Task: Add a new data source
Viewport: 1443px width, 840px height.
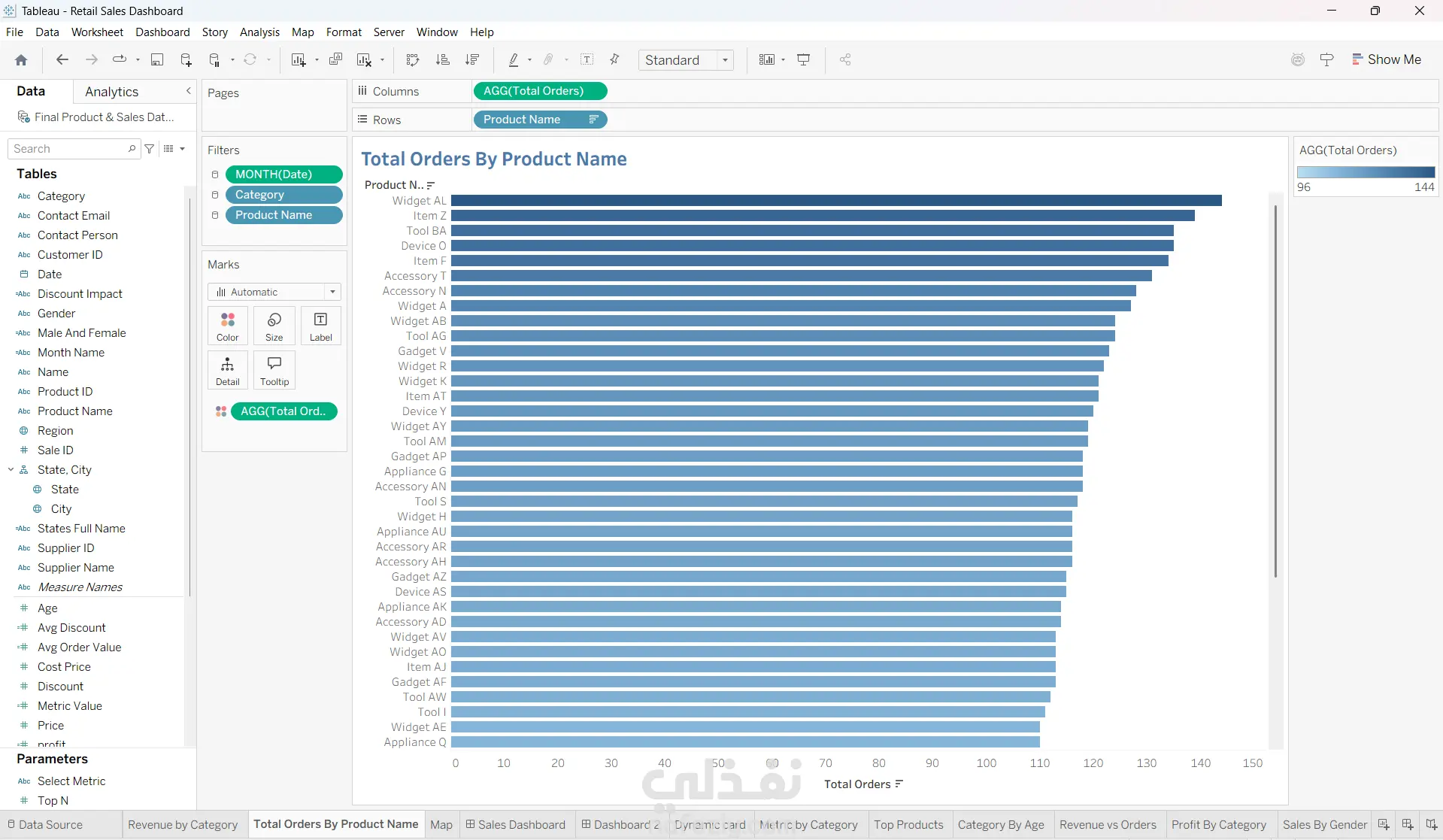Action: point(186,60)
